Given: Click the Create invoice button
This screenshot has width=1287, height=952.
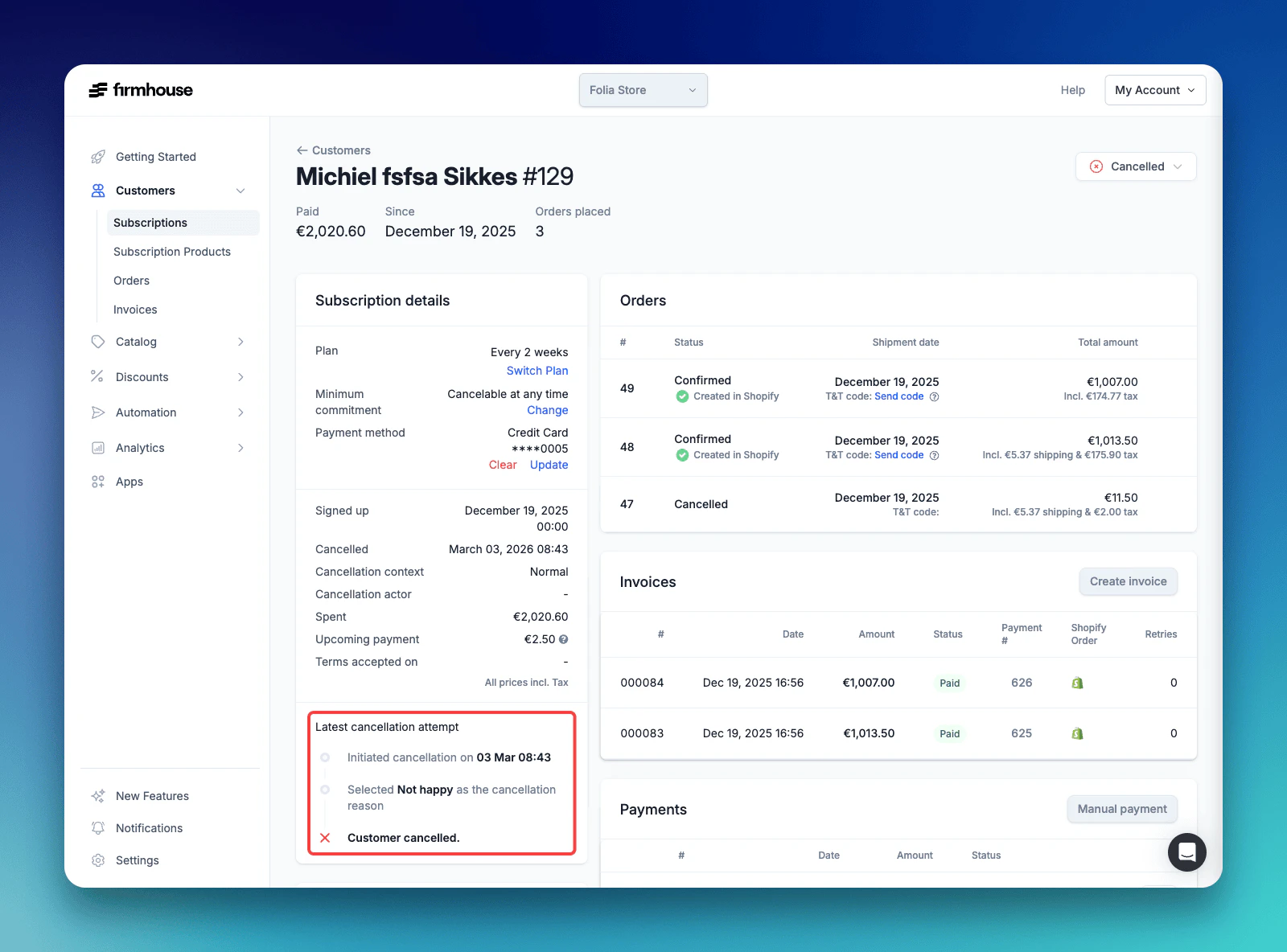Looking at the screenshot, I should click(x=1129, y=581).
